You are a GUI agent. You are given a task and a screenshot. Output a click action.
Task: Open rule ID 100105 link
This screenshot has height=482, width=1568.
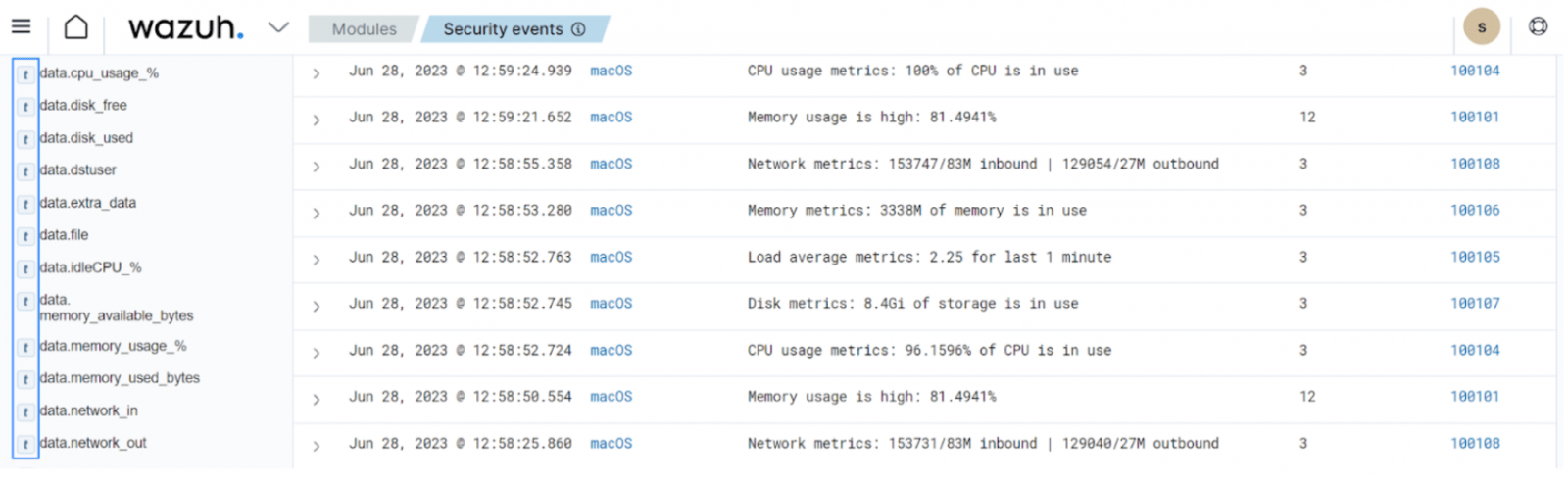point(1474,257)
